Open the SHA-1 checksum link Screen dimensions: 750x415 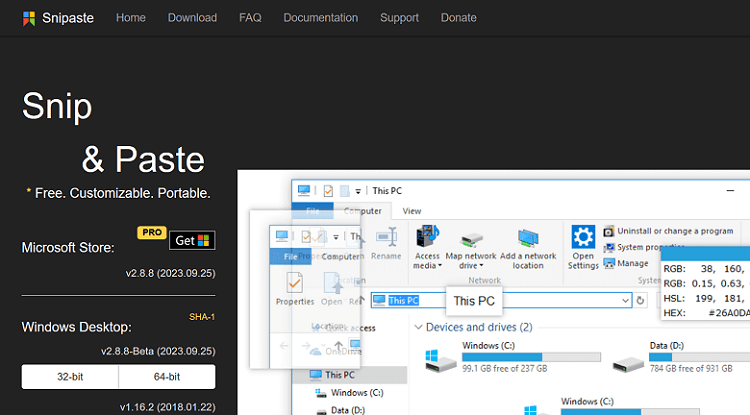point(202,317)
